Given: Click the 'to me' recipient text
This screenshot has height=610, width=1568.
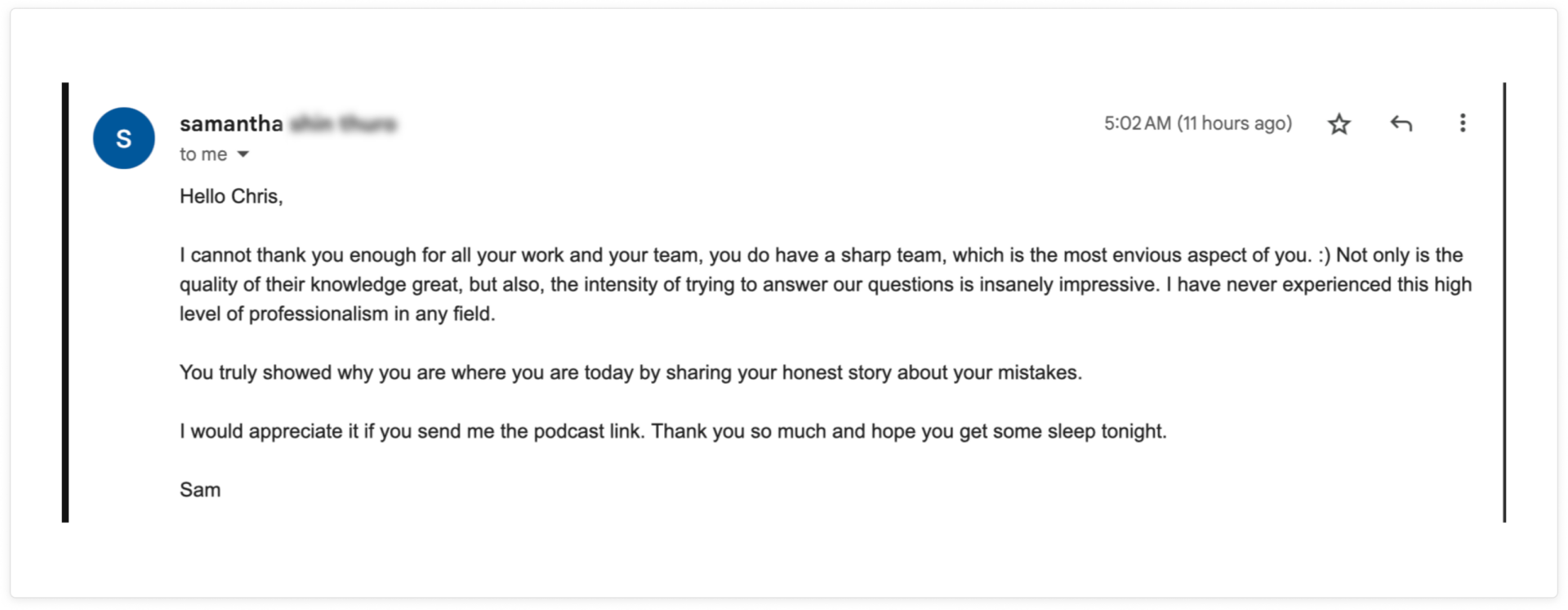Looking at the screenshot, I should click(203, 154).
